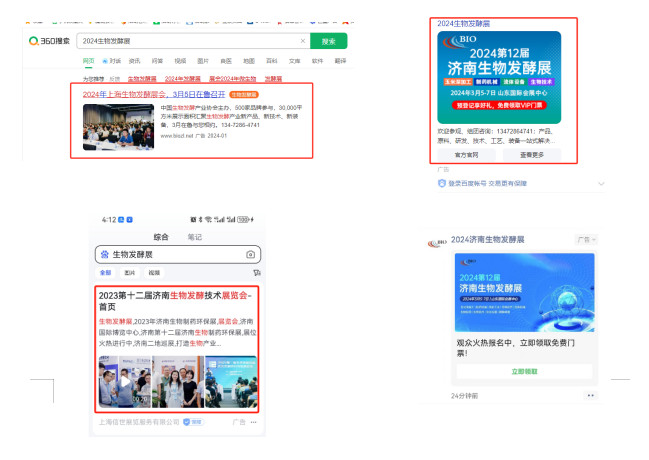Click the 查看更多 button
This screenshot has width=649, height=460.
tap(532, 155)
